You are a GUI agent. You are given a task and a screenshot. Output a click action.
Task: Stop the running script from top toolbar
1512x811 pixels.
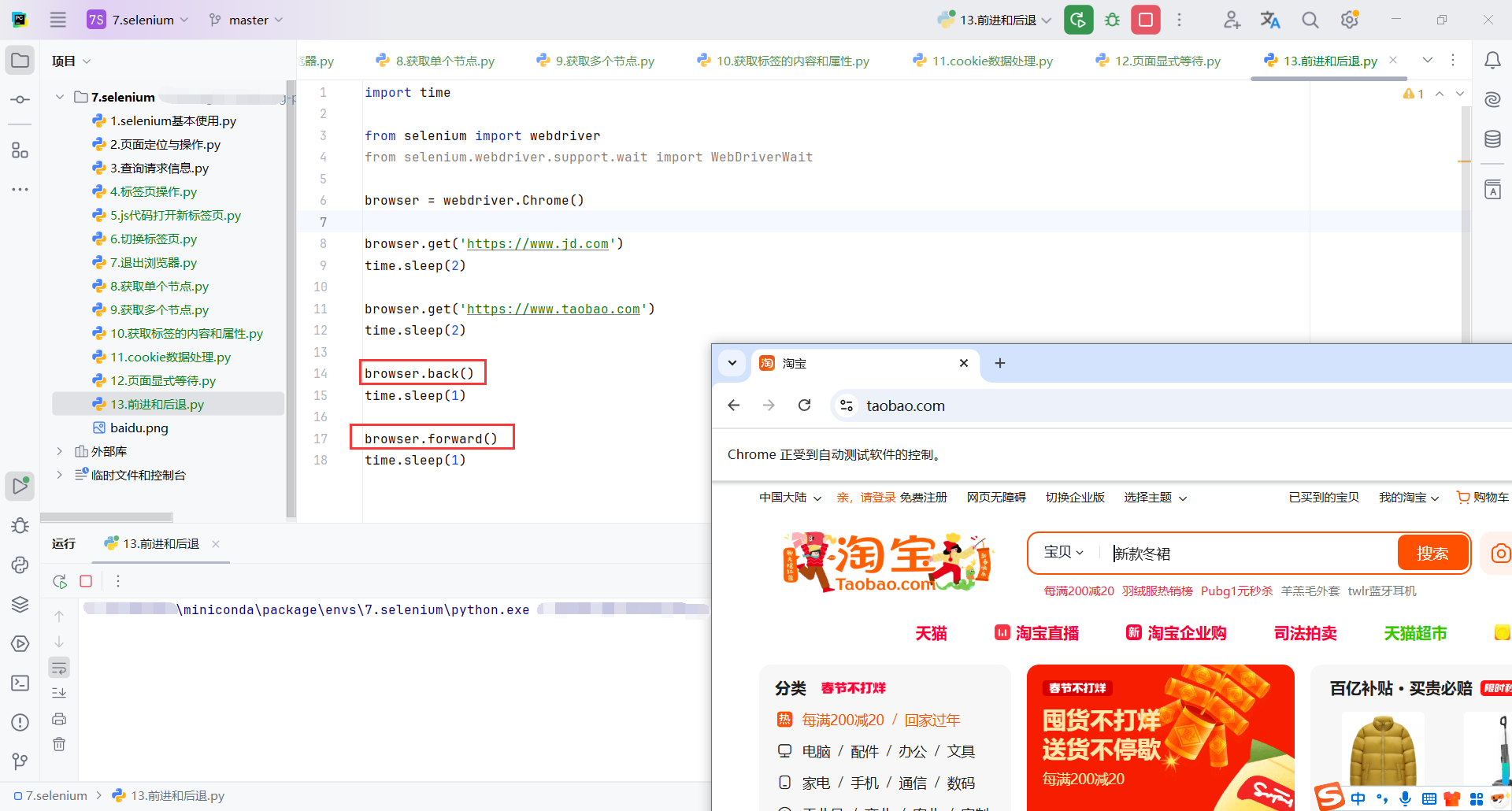click(1146, 20)
